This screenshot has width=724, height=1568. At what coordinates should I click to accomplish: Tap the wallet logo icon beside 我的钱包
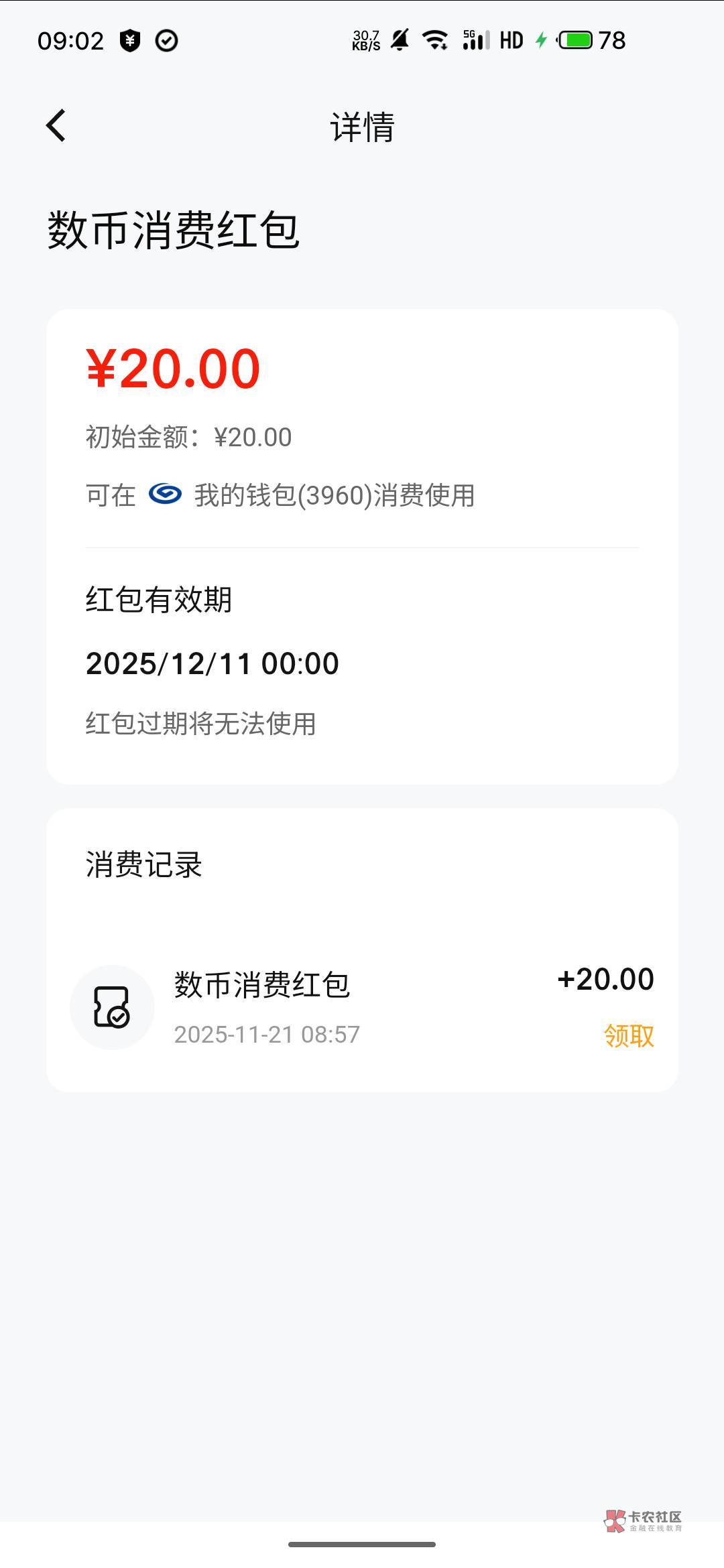coord(165,495)
